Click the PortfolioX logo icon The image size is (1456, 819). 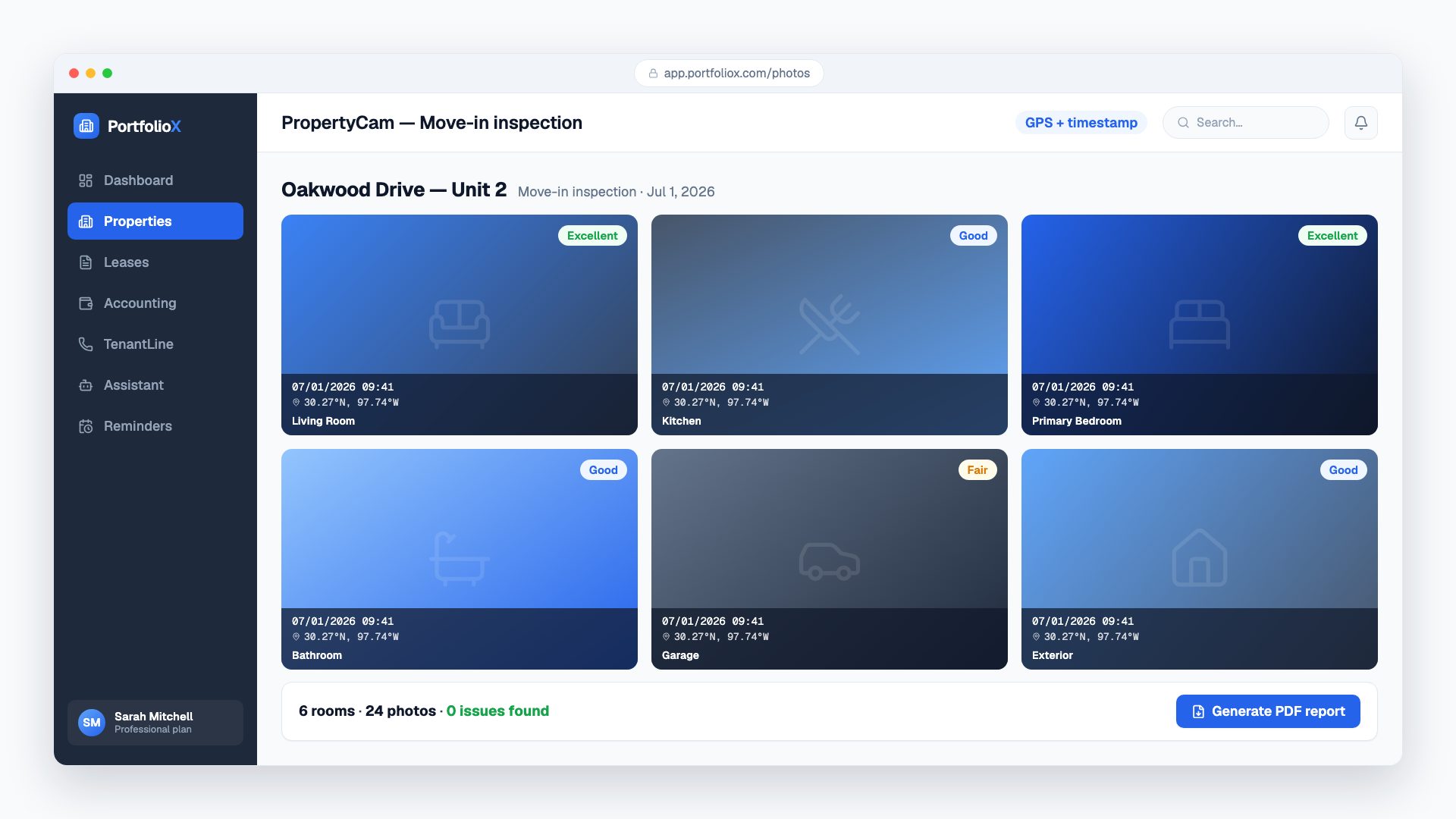(86, 126)
